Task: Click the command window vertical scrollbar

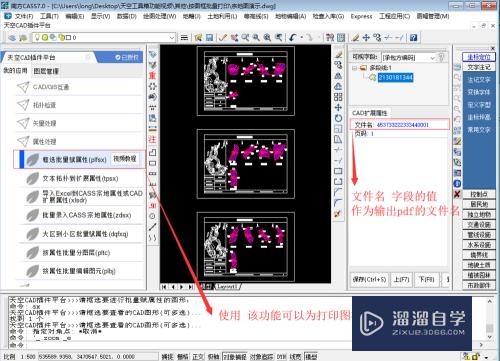Action: 489,319
